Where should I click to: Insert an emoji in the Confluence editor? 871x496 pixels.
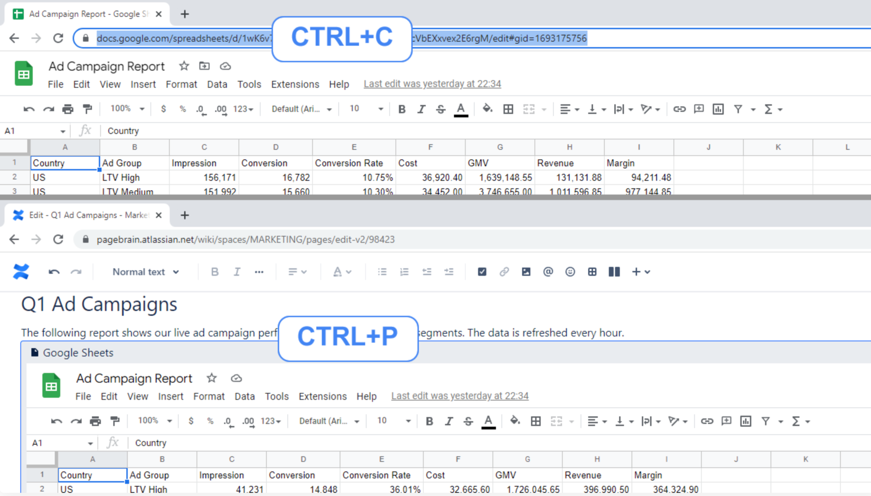pyautogui.click(x=570, y=272)
